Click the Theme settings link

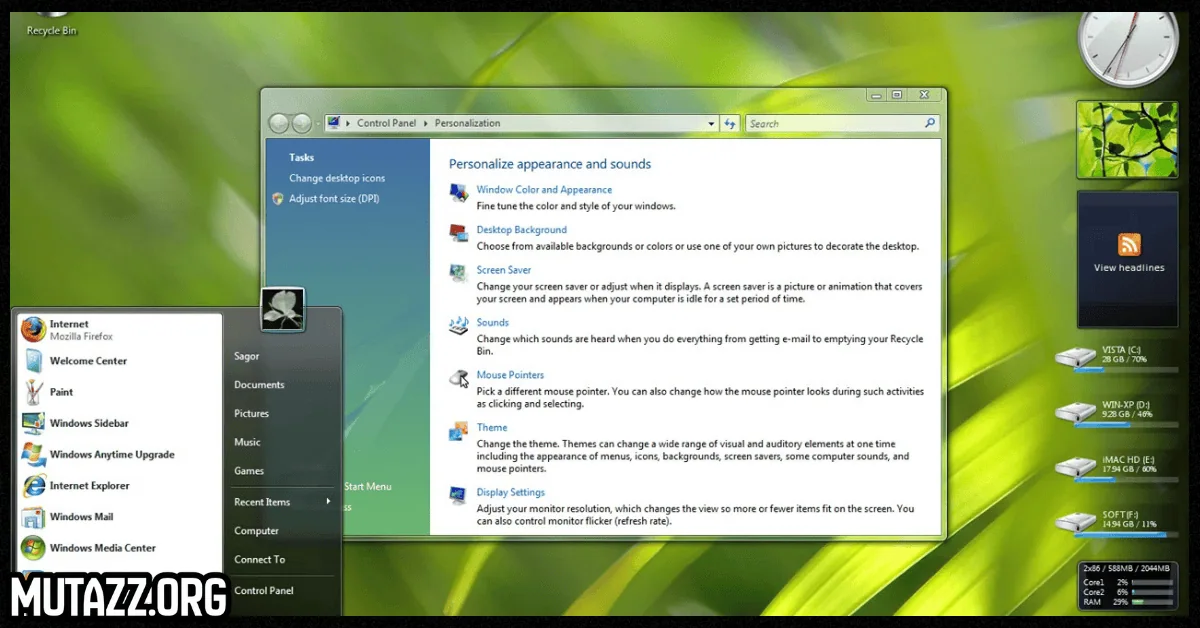492,428
